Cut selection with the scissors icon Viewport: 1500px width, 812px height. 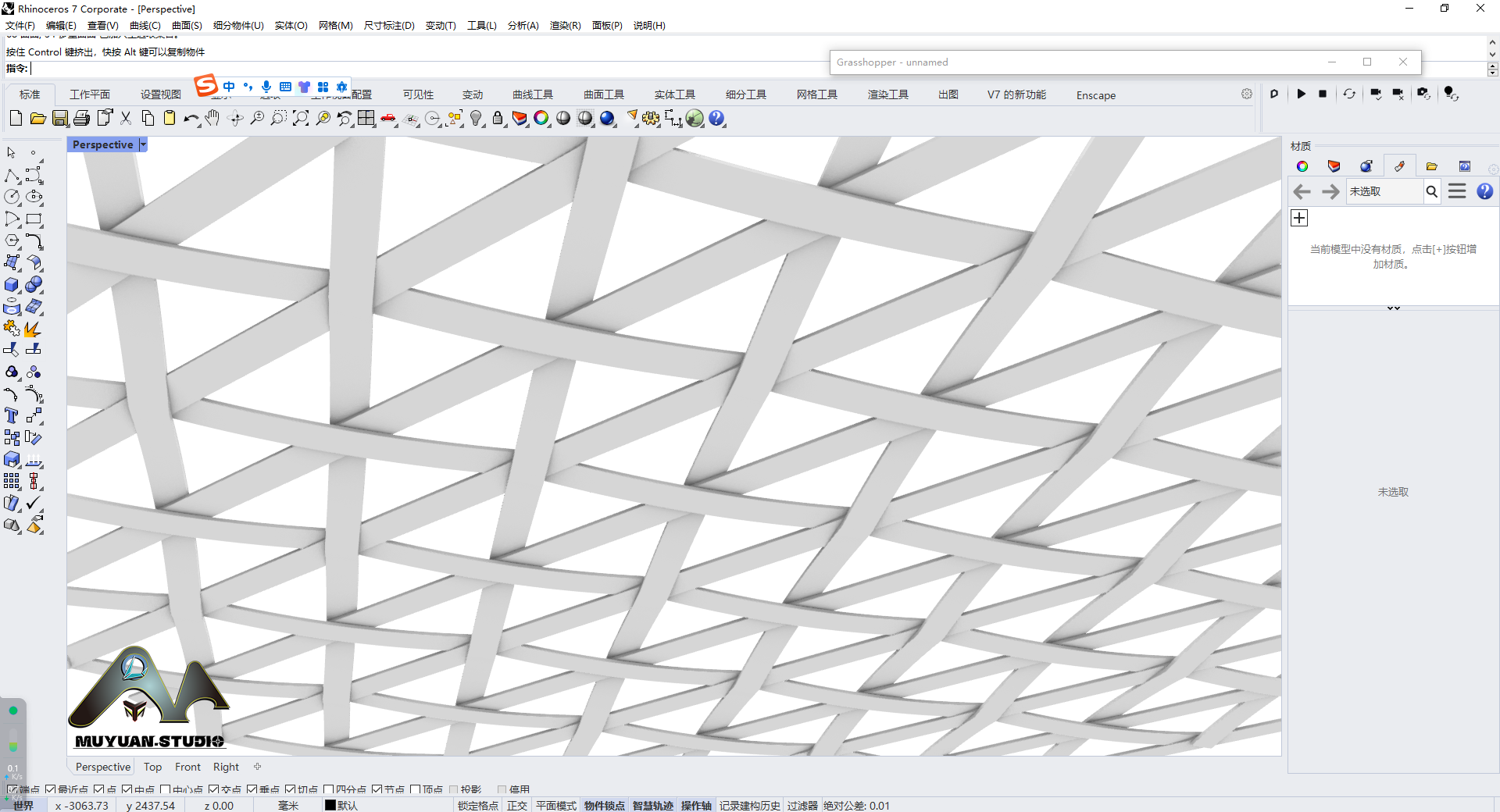[x=126, y=118]
